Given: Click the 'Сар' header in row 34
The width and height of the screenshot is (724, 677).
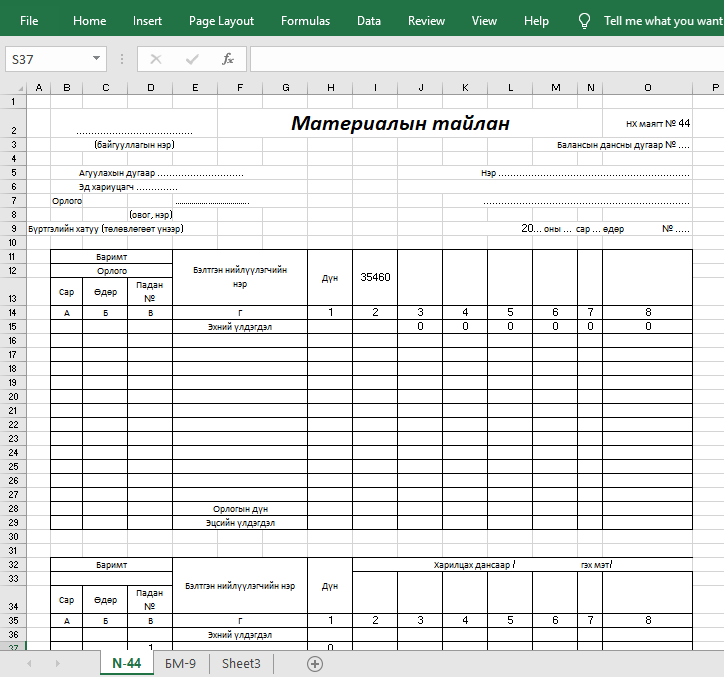Looking at the screenshot, I should [66, 600].
